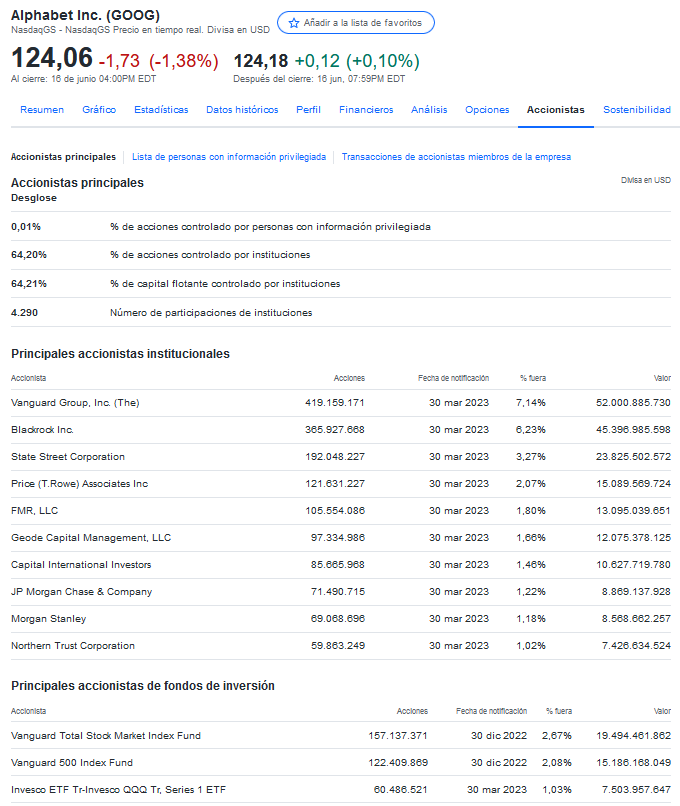The image size is (680, 806).
Task: Click Invesco fund value 7.503.957.647
Action: tap(636, 790)
